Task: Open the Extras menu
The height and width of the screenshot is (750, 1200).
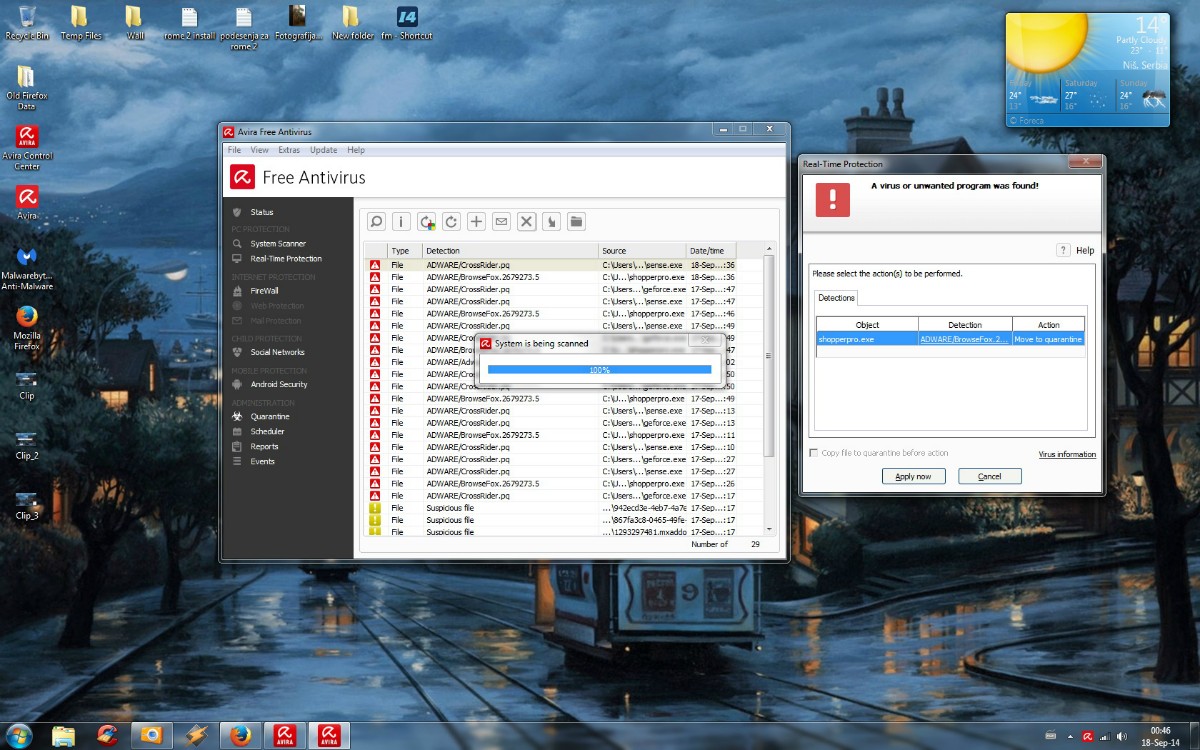Action: (x=289, y=150)
